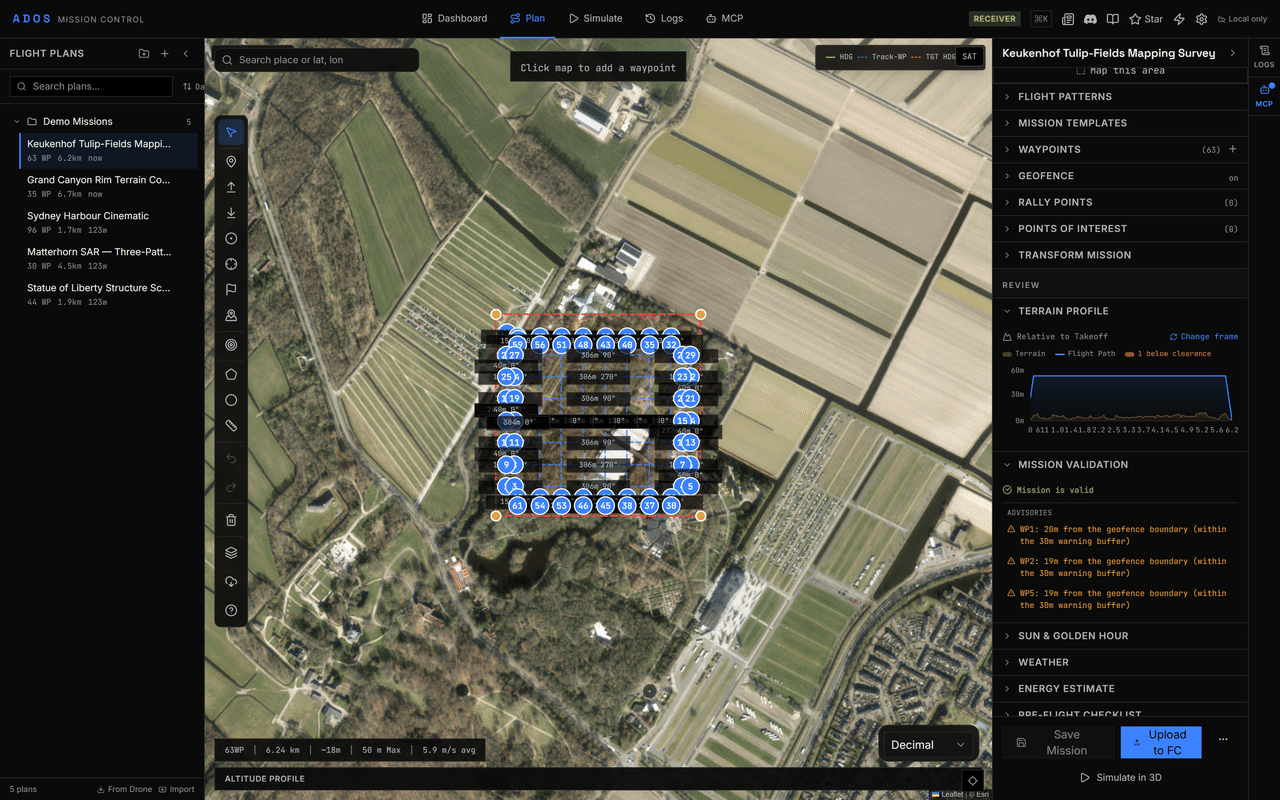The width and height of the screenshot is (1280, 800).
Task: Click the Save Mission button
Action: pyautogui.click(x=1058, y=742)
